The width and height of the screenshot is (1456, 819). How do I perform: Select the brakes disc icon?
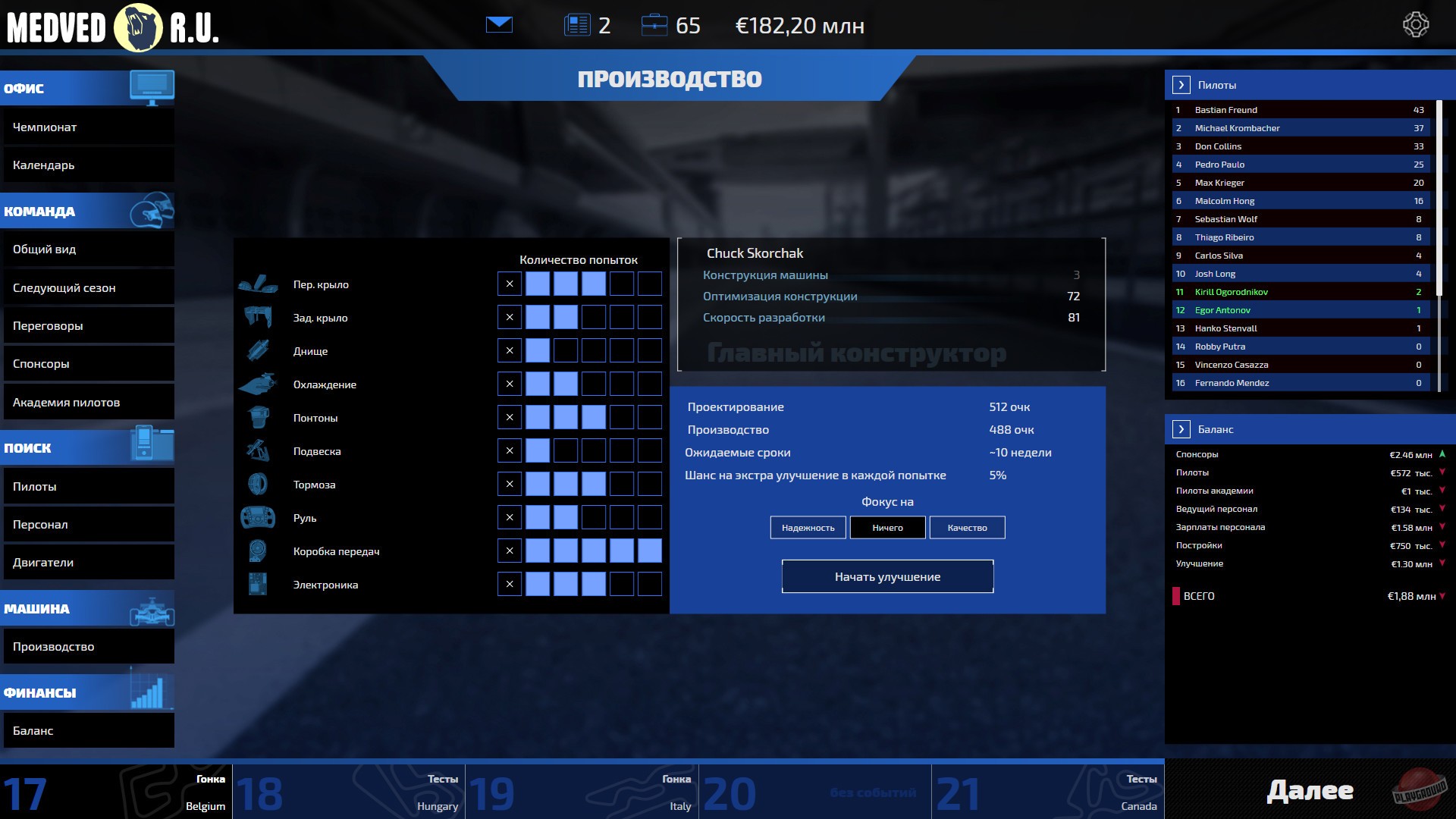[x=258, y=485]
